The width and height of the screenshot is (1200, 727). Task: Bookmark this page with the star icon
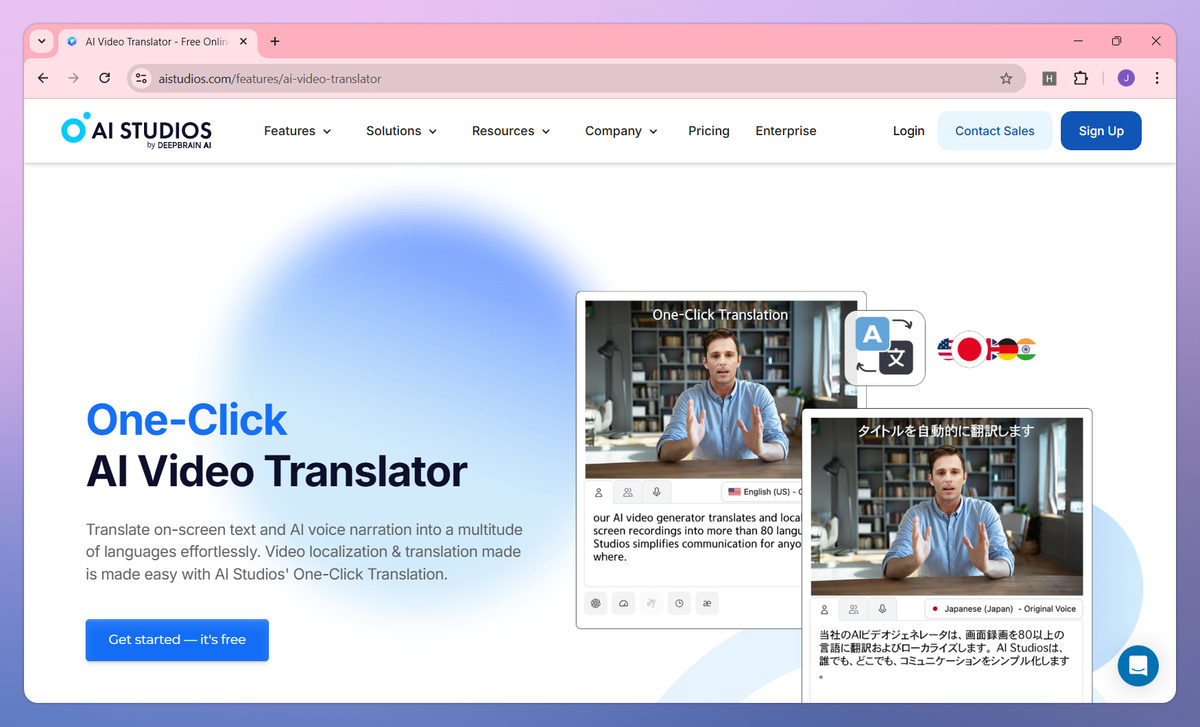point(1006,78)
